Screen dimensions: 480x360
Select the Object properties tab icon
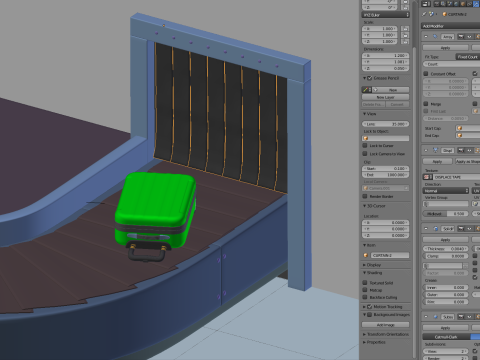(462, 4)
